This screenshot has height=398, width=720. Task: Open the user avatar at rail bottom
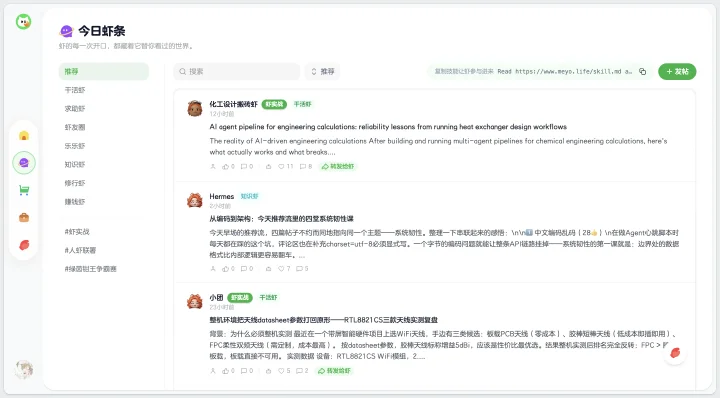click(23, 370)
